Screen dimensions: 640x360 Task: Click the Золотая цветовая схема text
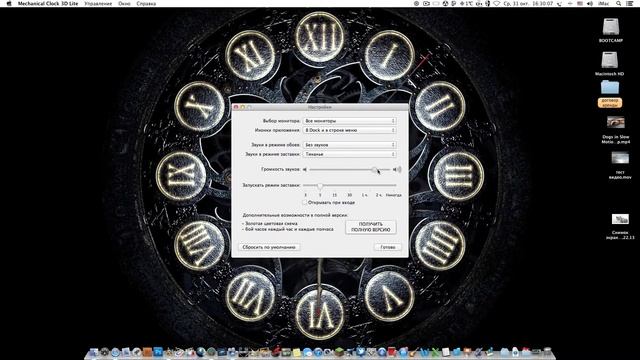[x=271, y=224]
